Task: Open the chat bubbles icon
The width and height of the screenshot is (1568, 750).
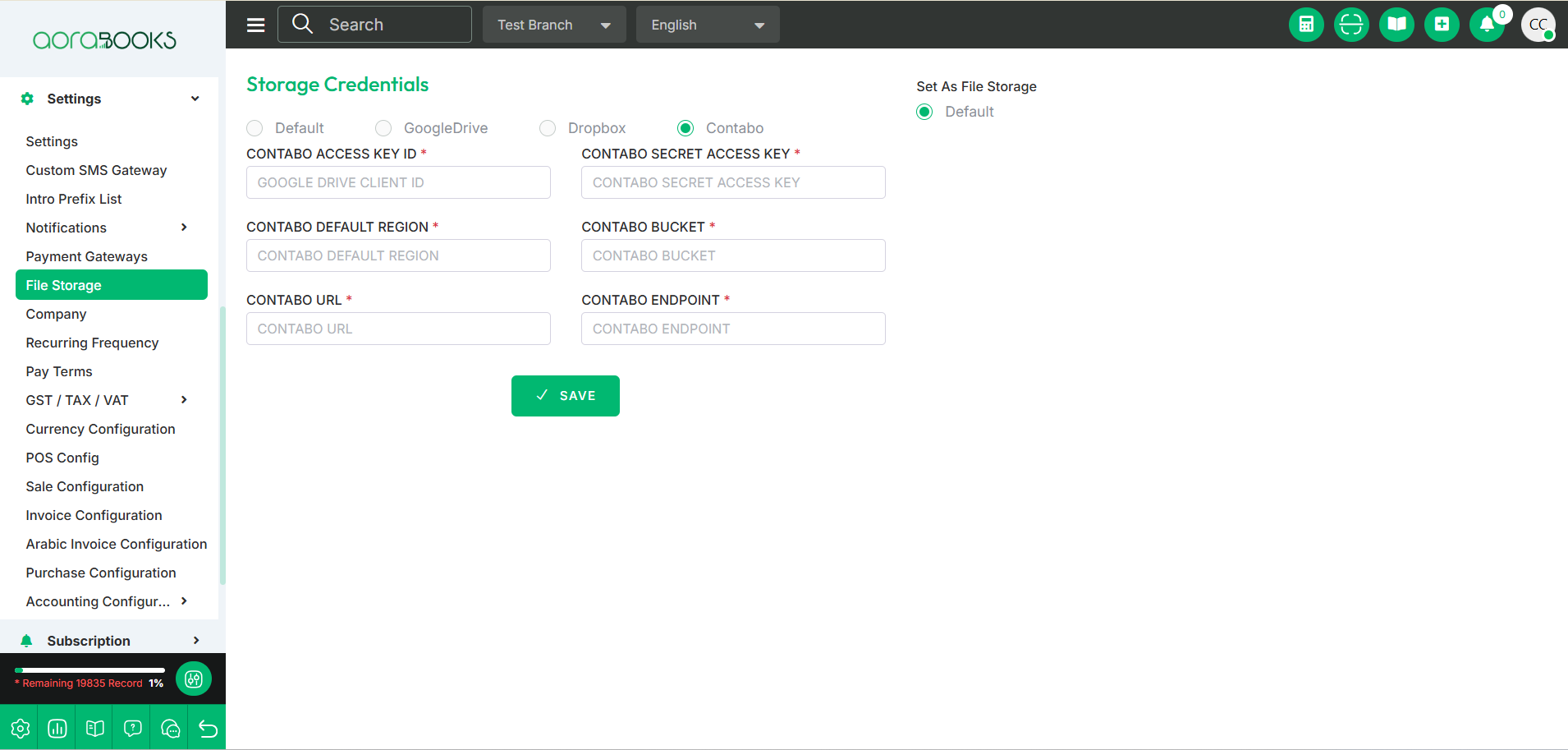Action: pyautogui.click(x=171, y=728)
